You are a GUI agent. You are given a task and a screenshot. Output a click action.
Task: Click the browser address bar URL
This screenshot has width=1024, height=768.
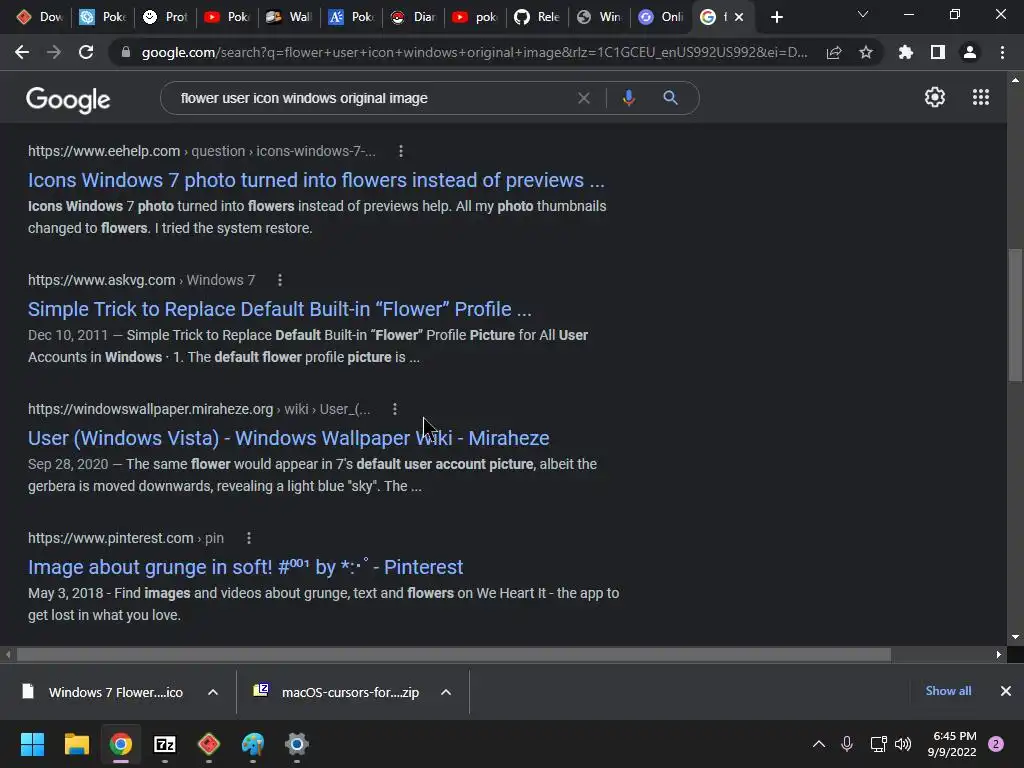[x=475, y=52]
